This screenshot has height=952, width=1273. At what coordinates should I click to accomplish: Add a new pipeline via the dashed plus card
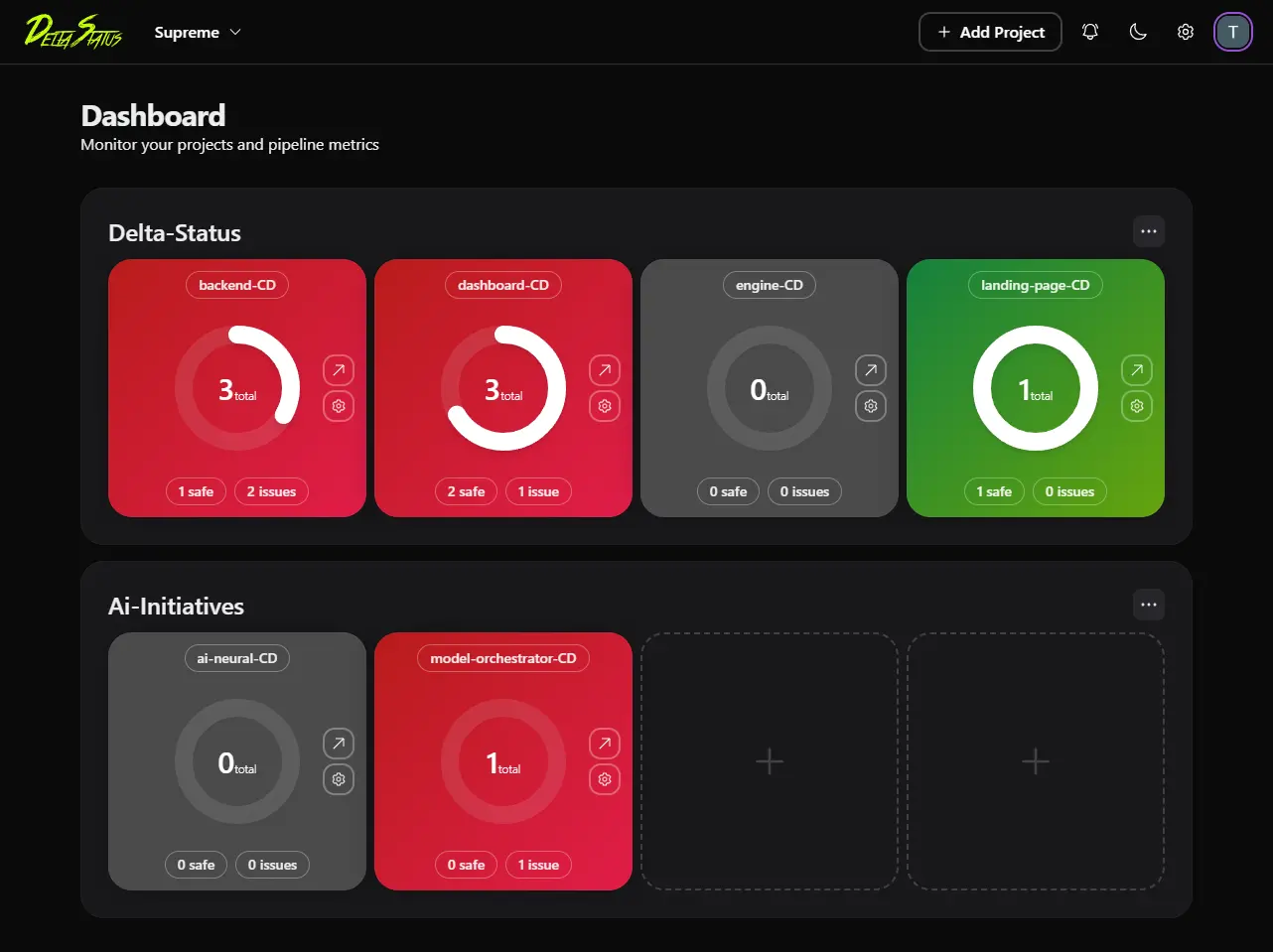click(x=769, y=761)
